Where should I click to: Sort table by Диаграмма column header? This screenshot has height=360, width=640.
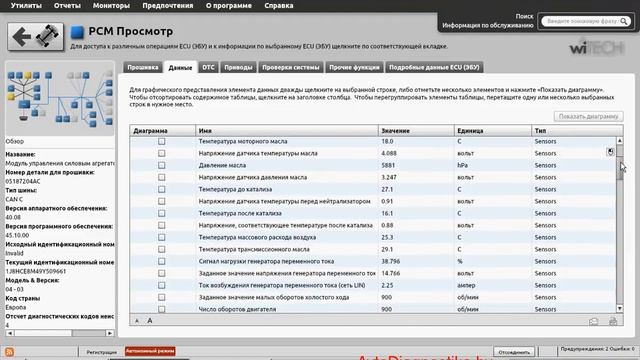162,131
